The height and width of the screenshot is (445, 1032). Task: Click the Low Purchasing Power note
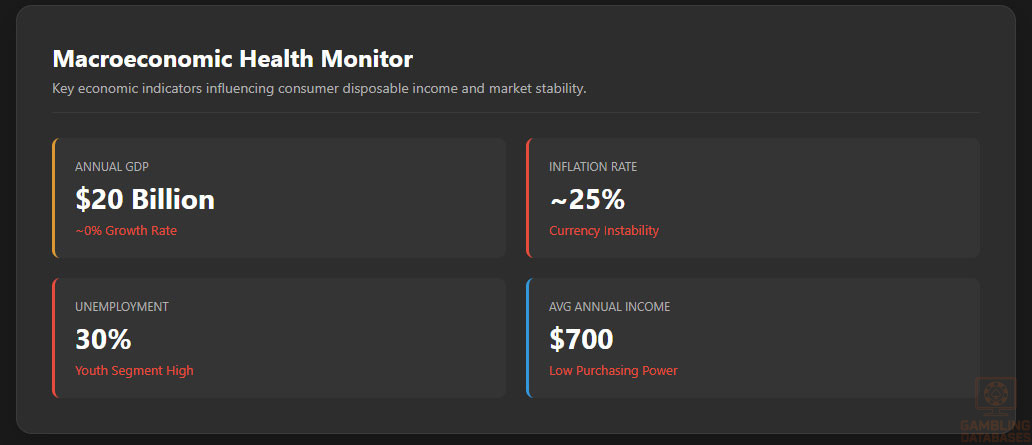click(x=613, y=371)
